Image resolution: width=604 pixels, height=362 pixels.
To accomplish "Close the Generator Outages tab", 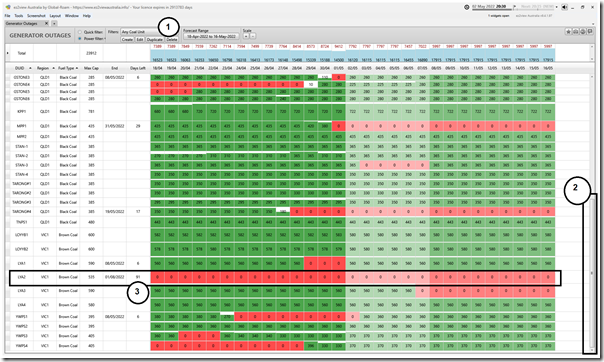I will tap(47, 23).
